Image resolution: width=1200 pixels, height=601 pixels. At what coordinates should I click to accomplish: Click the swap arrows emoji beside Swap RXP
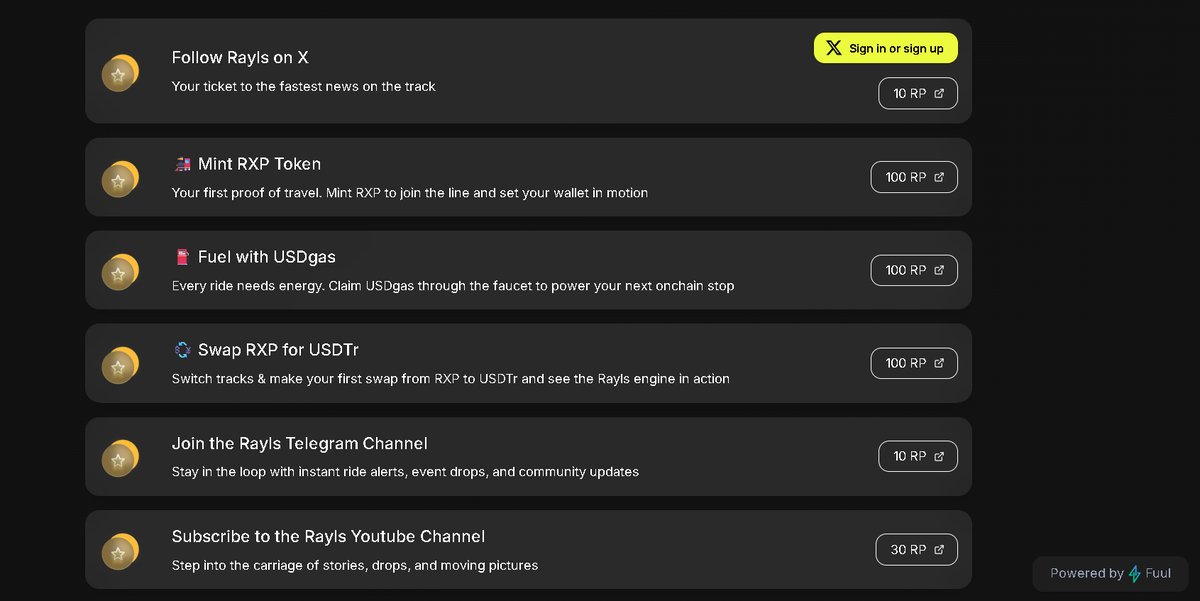[182, 350]
